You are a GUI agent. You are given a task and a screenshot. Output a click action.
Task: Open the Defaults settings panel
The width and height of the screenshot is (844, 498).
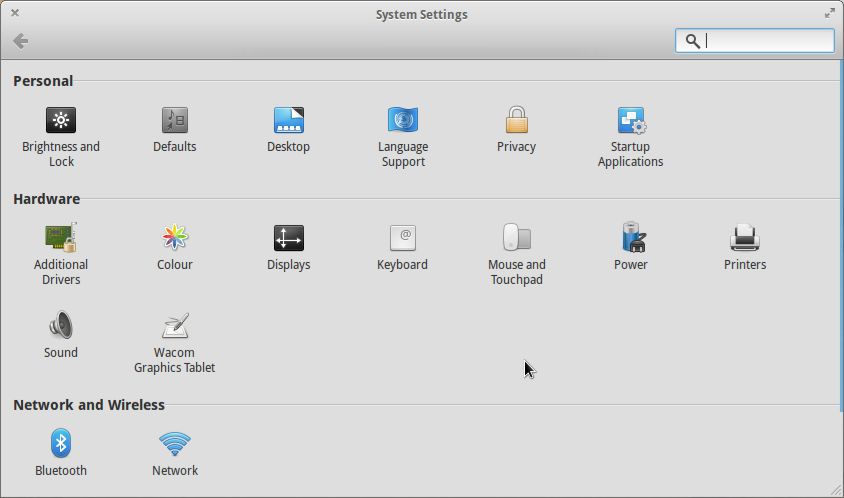[175, 121]
